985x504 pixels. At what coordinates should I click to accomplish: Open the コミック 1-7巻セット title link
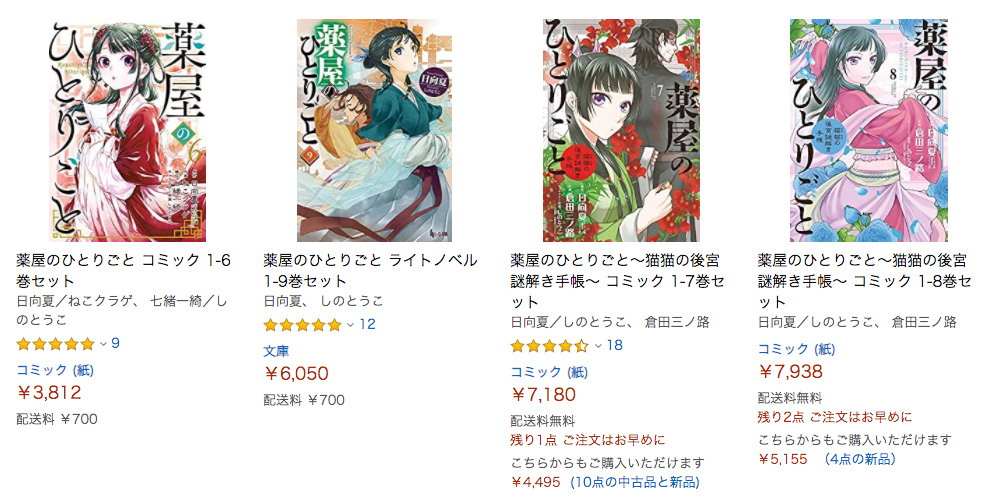[x=618, y=280]
